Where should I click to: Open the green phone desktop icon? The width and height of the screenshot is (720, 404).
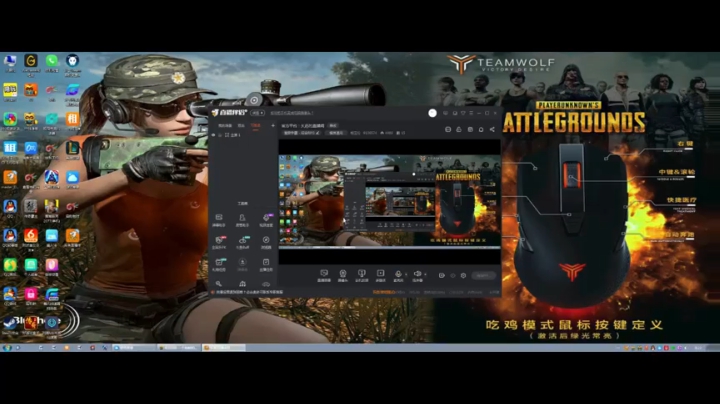[51, 61]
